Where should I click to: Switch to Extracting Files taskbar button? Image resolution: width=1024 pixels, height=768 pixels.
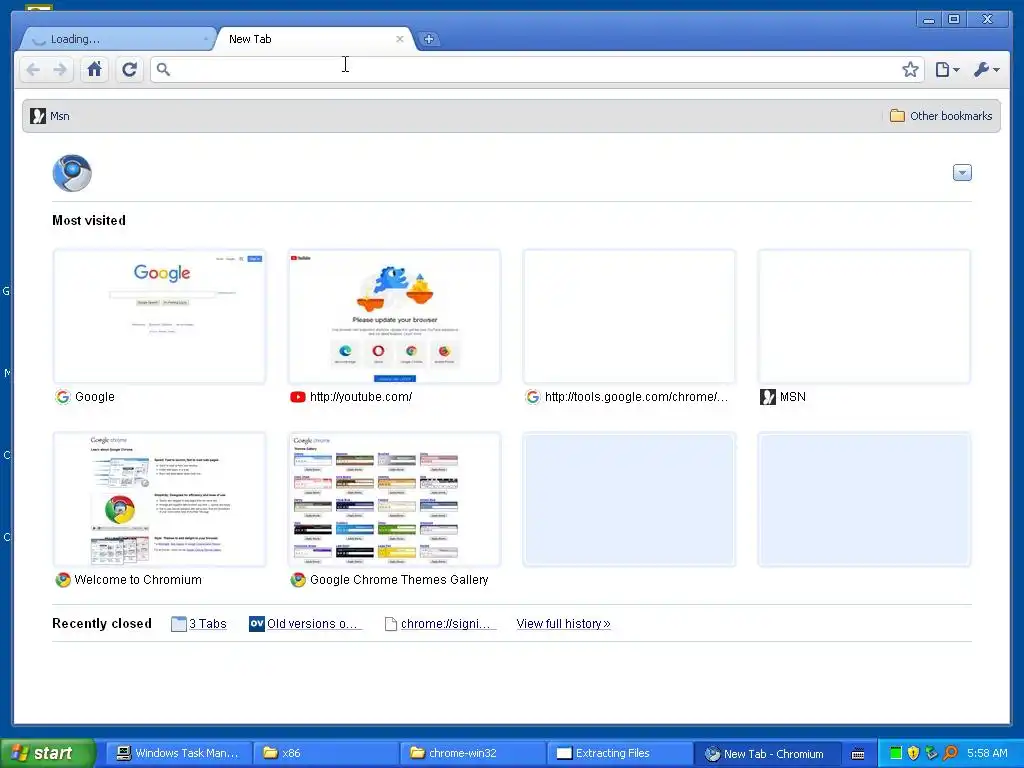[620, 753]
